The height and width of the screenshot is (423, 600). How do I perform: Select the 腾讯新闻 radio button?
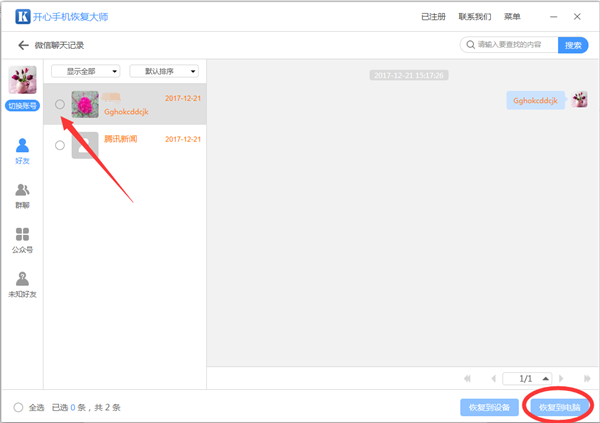click(x=60, y=145)
